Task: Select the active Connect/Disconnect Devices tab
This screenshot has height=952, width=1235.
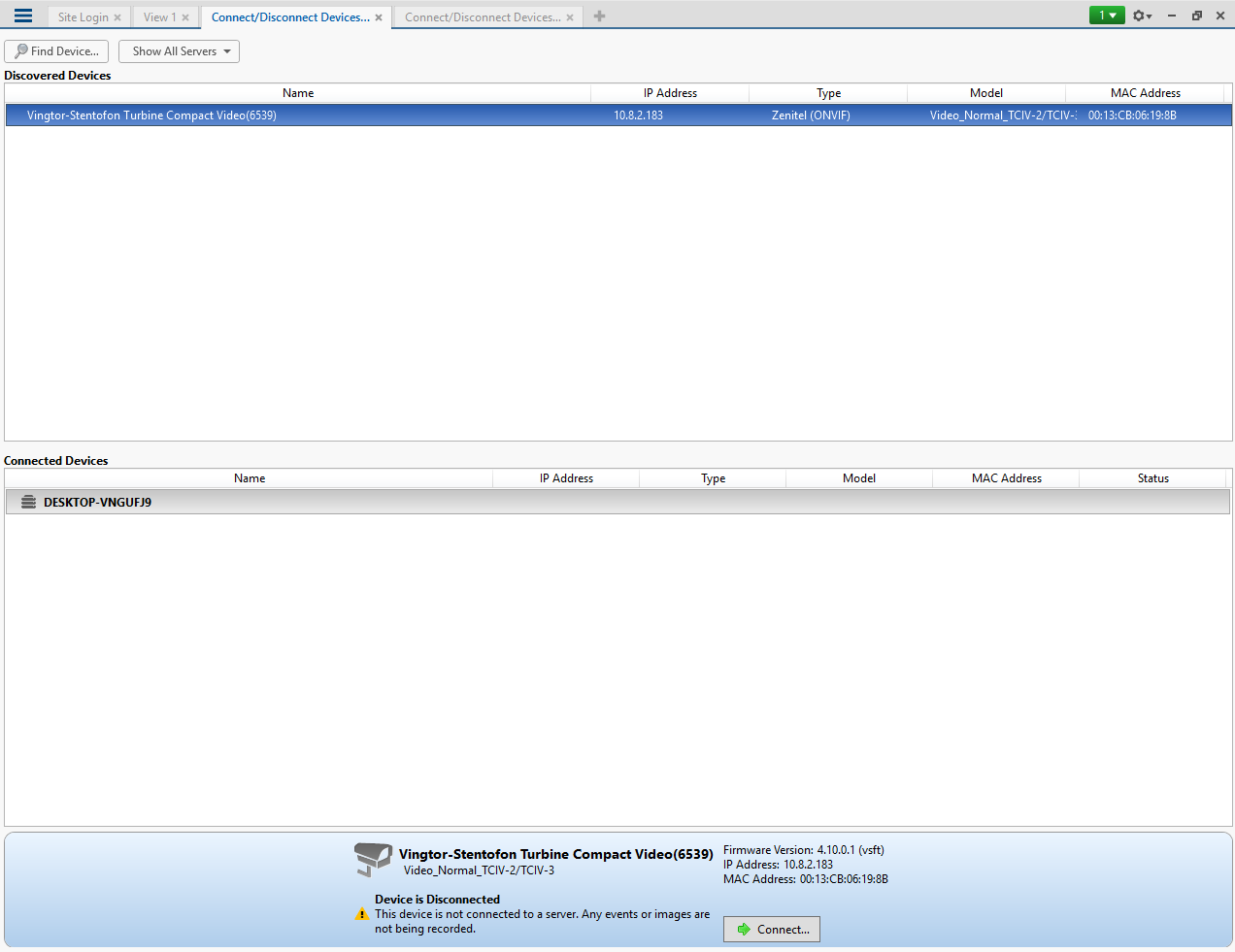Action: tap(290, 17)
